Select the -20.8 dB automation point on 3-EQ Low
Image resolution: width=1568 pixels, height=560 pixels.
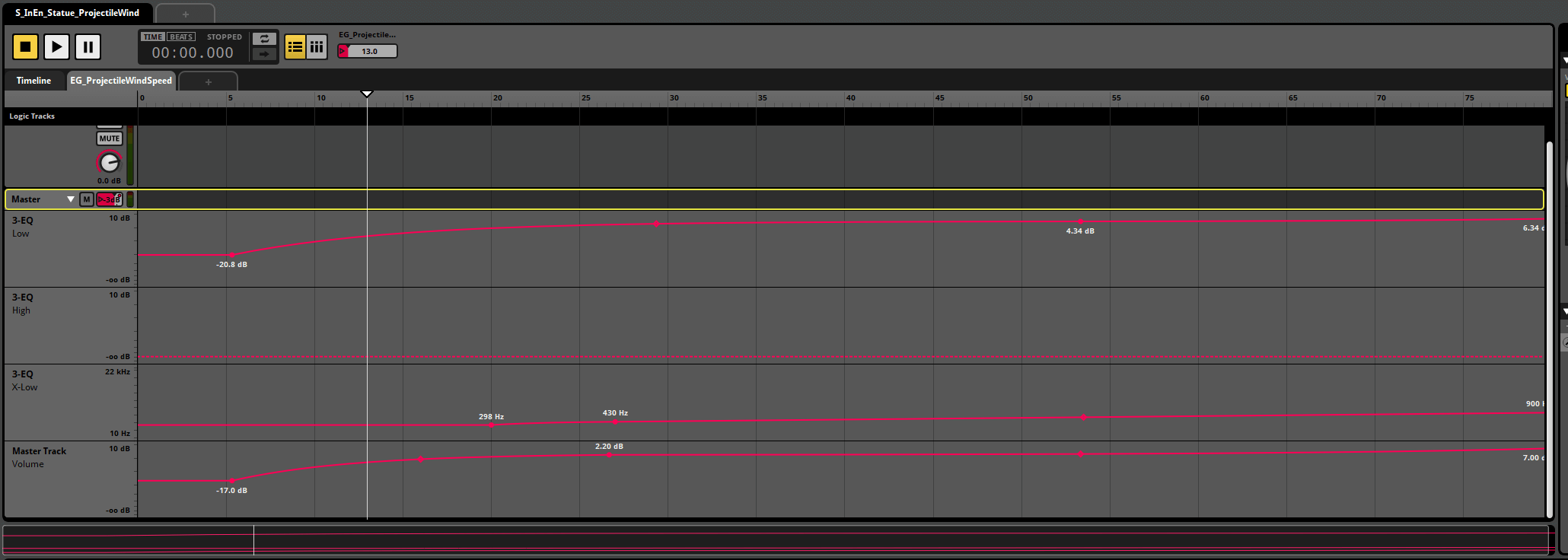point(232,255)
